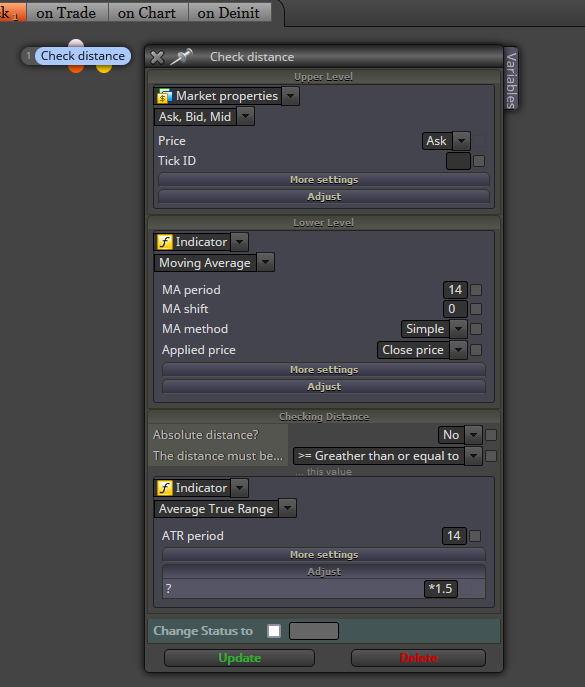The width and height of the screenshot is (585, 687).
Task: Toggle the Tick ID checkbox
Action: pos(479,161)
